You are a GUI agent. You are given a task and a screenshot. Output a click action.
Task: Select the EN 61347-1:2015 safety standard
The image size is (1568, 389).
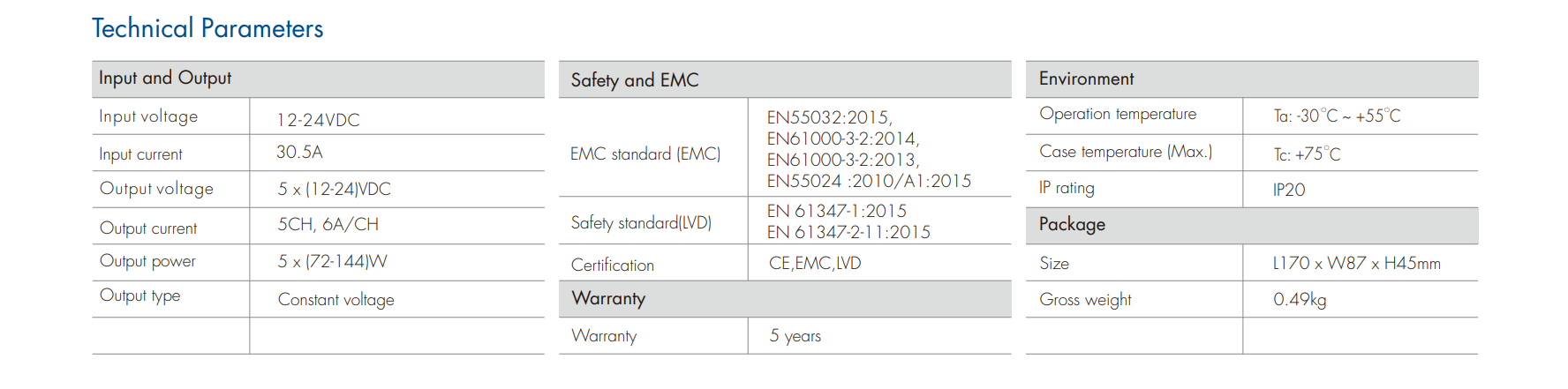837,211
